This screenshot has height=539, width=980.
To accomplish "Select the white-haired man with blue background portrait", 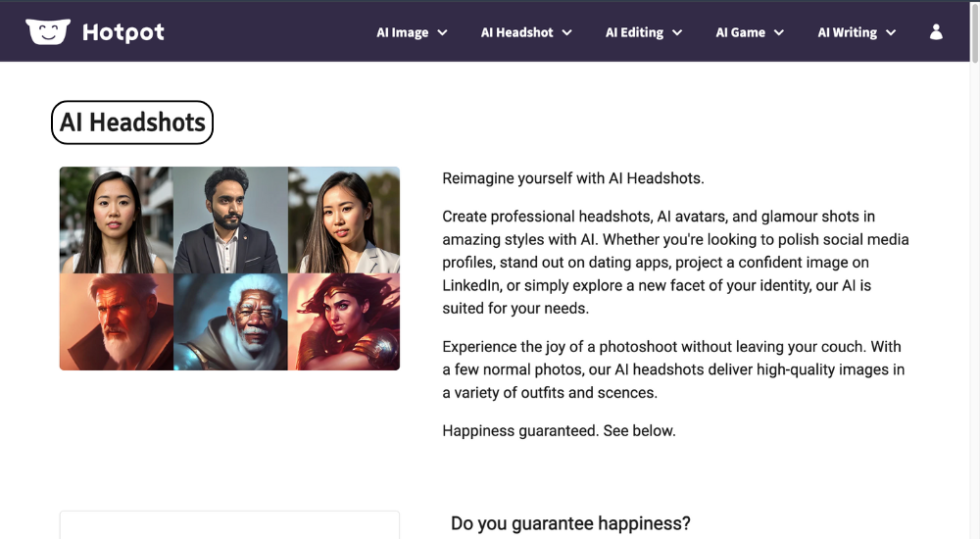I will click(230, 322).
